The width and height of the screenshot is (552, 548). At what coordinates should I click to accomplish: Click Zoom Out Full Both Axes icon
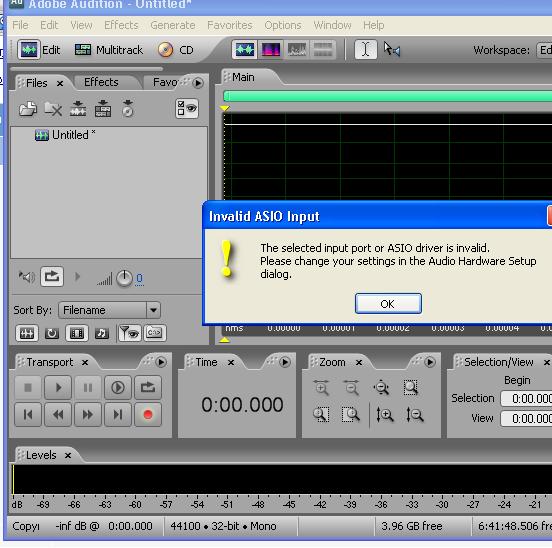click(381, 388)
